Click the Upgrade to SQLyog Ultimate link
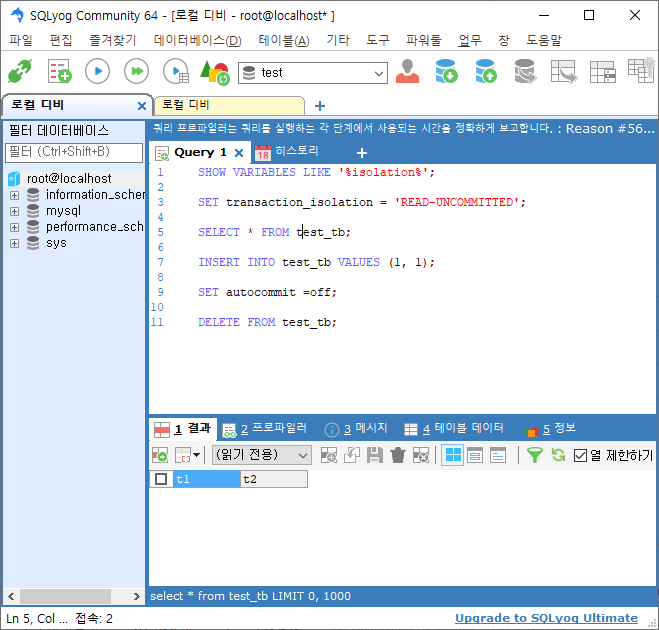This screenshot has height=630, width=659. pyautogui.click(x=546, y=618)
